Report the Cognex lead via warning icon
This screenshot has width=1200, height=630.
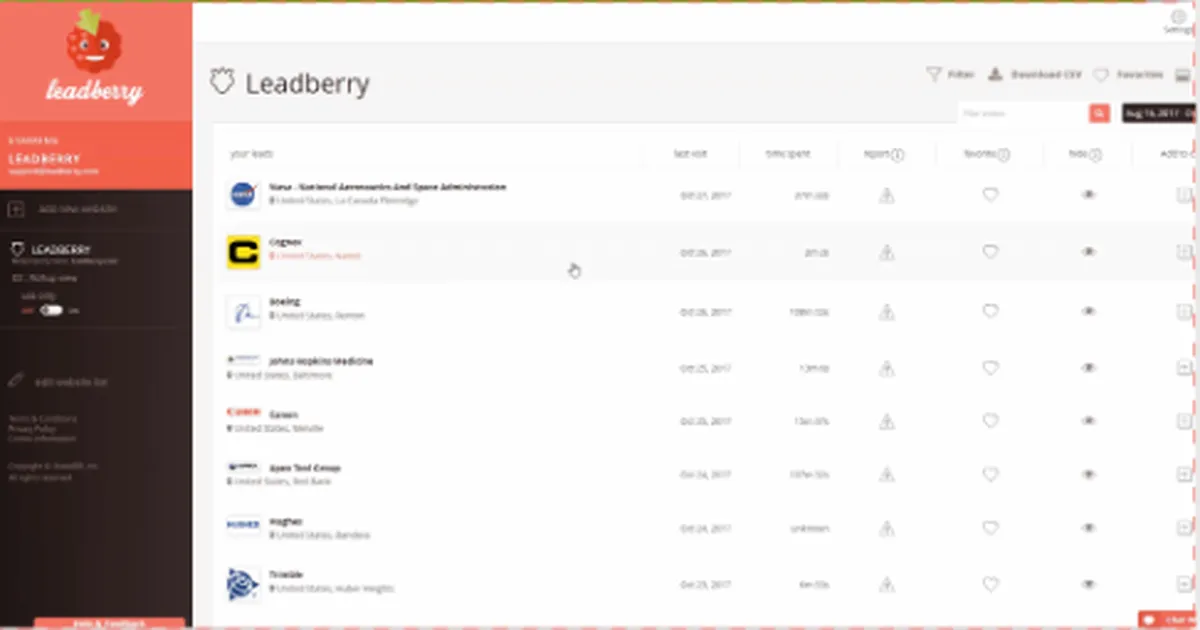[x=886, y=253]
